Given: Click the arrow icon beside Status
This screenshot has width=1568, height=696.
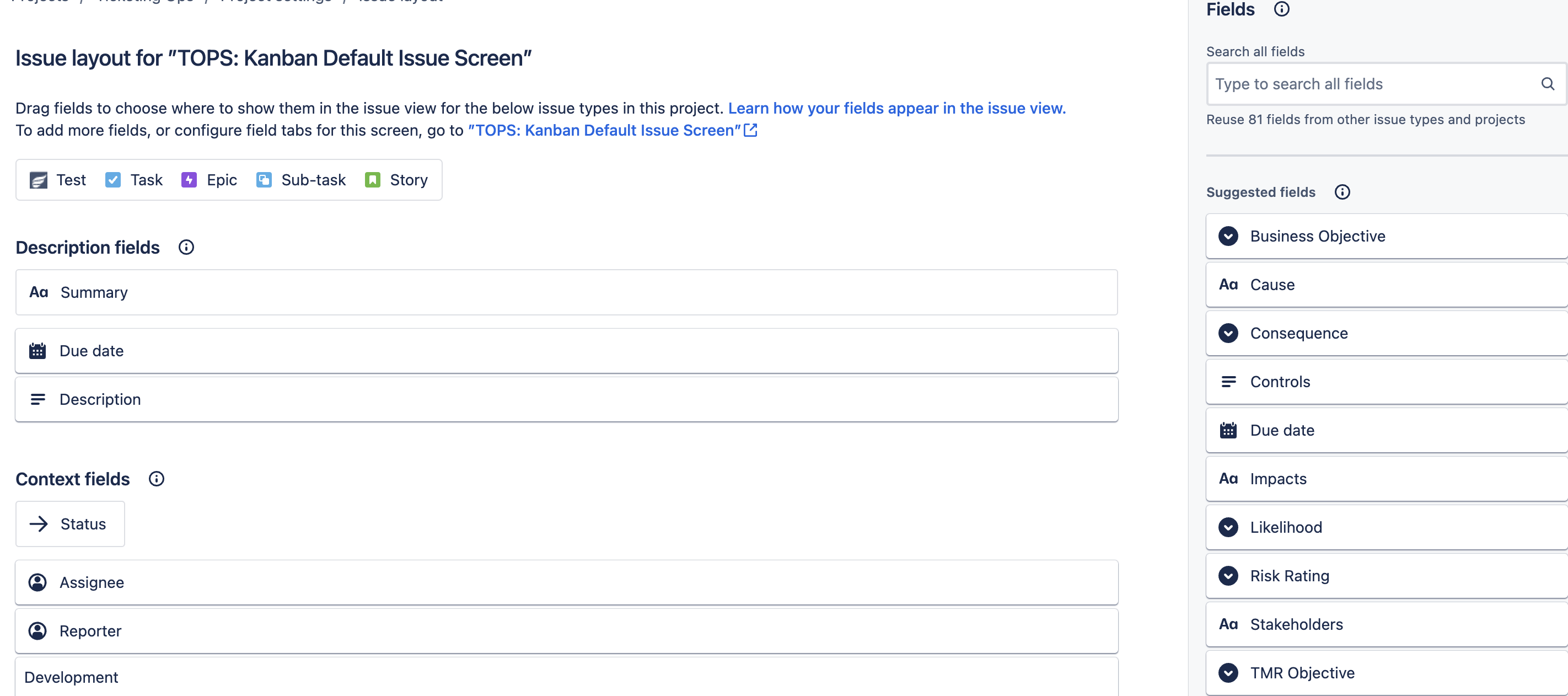Looking at the screenshot, I should point(39,524).
